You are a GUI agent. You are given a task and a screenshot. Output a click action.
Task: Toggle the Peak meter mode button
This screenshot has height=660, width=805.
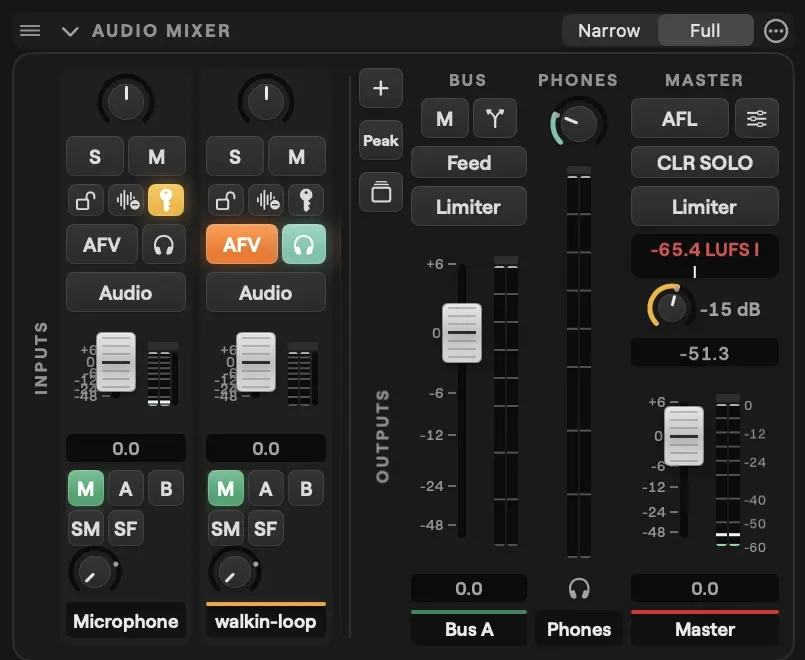(x=381, y=140)
